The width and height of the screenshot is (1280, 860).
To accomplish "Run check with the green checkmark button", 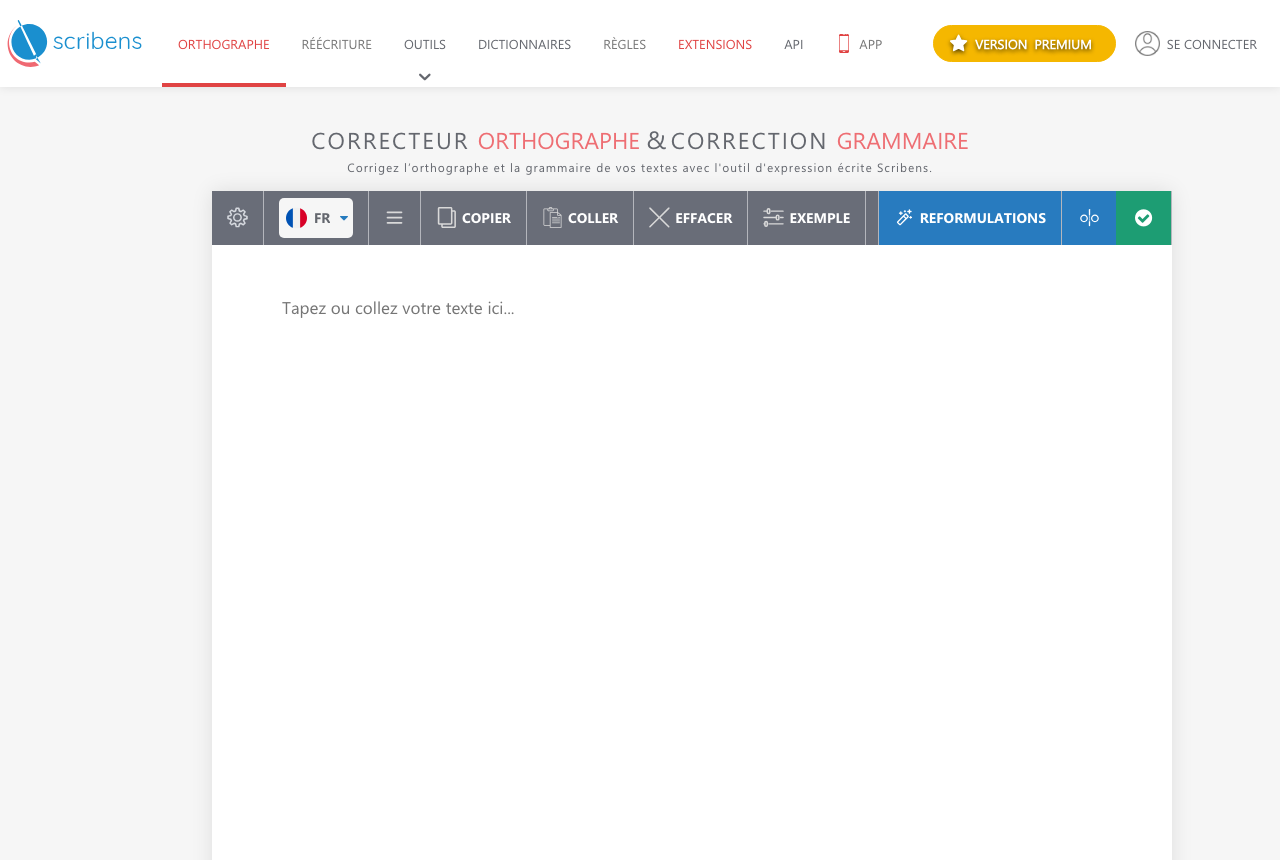I will click(1144, 218).
